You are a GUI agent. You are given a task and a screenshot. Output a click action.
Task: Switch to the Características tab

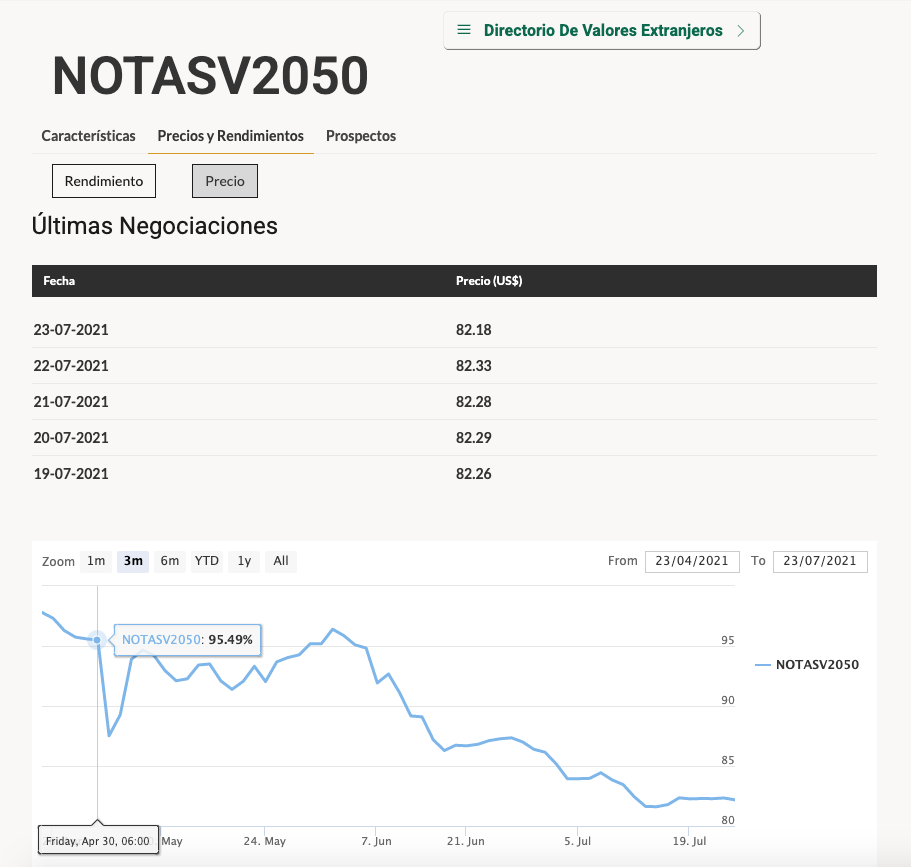click(x=88, y=136)
